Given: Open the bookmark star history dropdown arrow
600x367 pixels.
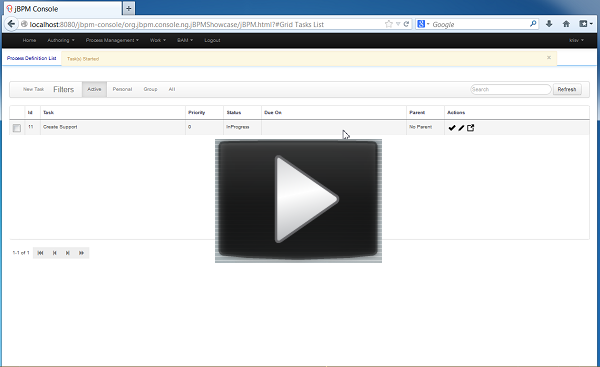Looking at the screenshot, I should point(398,24).
